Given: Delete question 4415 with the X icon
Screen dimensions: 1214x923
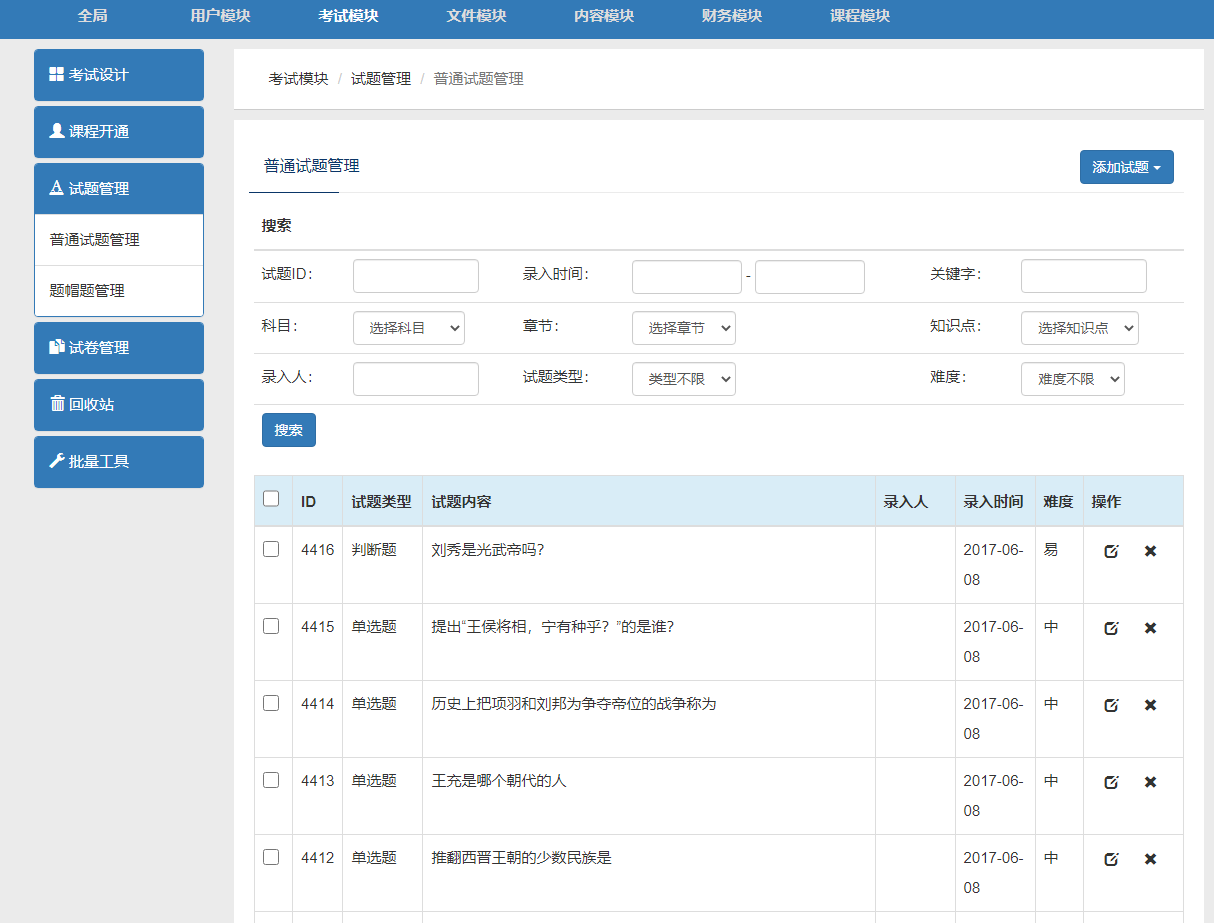Looking at the screenshot, I should pos(1150,628).
